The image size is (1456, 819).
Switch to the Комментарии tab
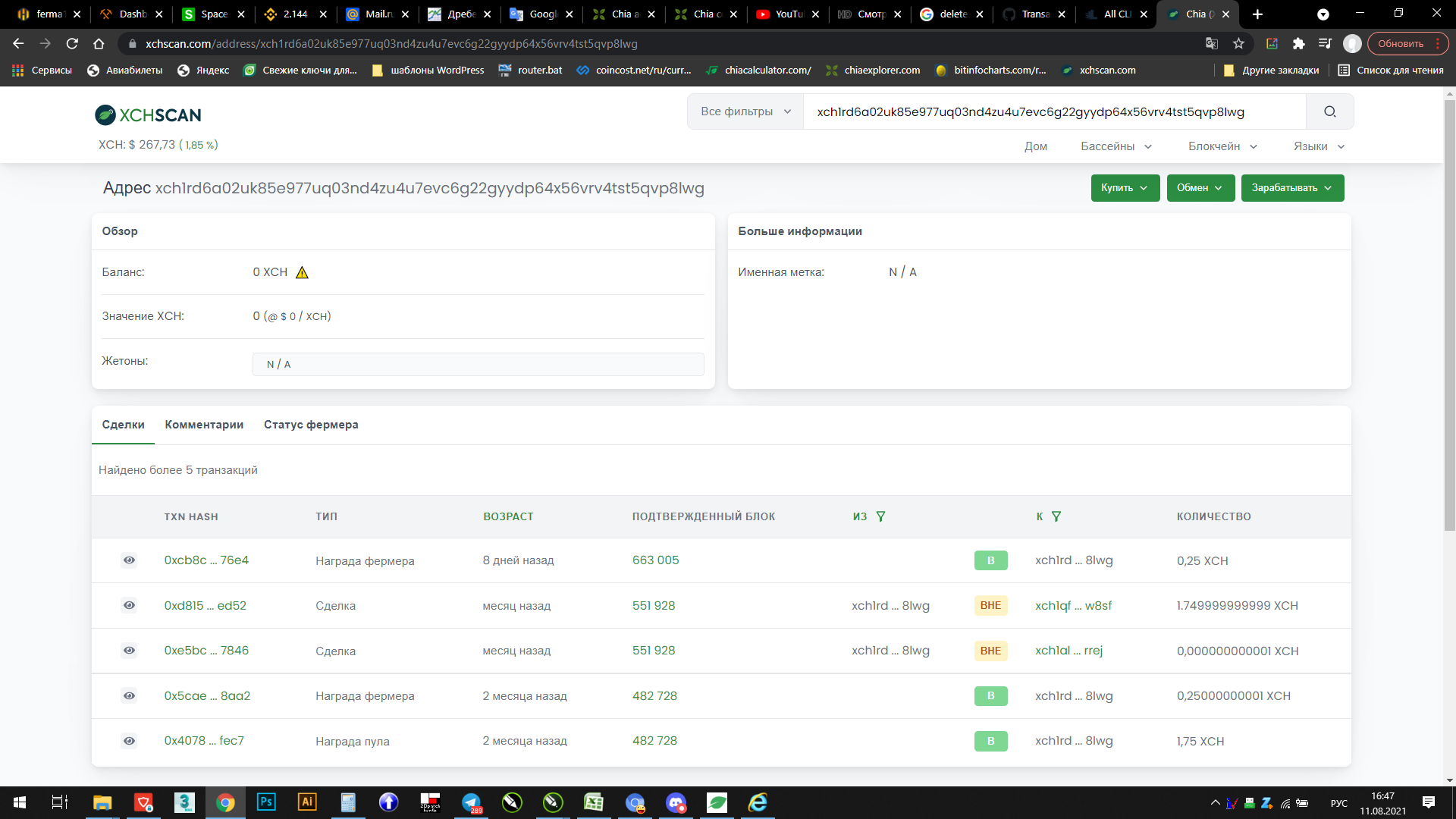pyautogui.click(x=204, y=425)
